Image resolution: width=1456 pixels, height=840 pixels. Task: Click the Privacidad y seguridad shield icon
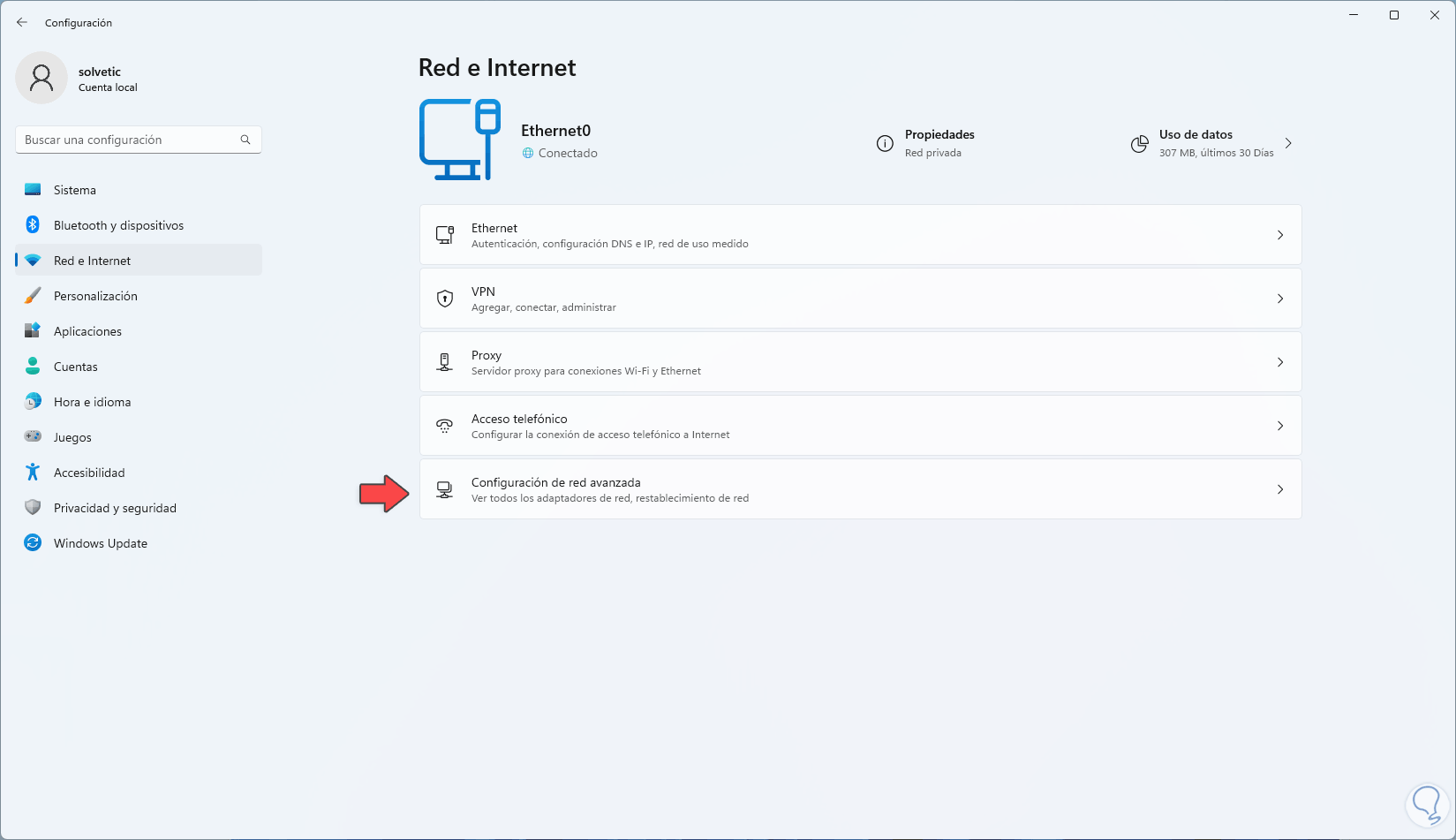(x=33, y=508)
